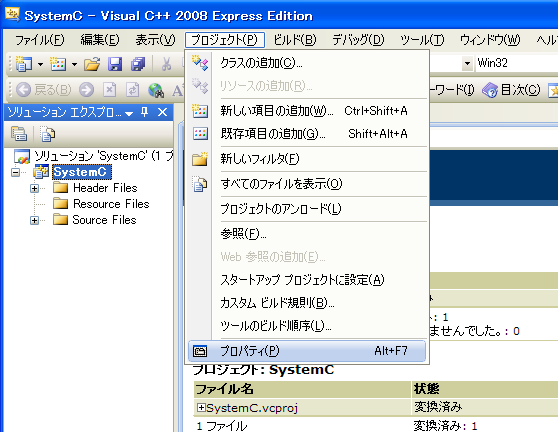
Task: Select すべてのファイルを表示(O) menu entry
Action: [307, 184]
